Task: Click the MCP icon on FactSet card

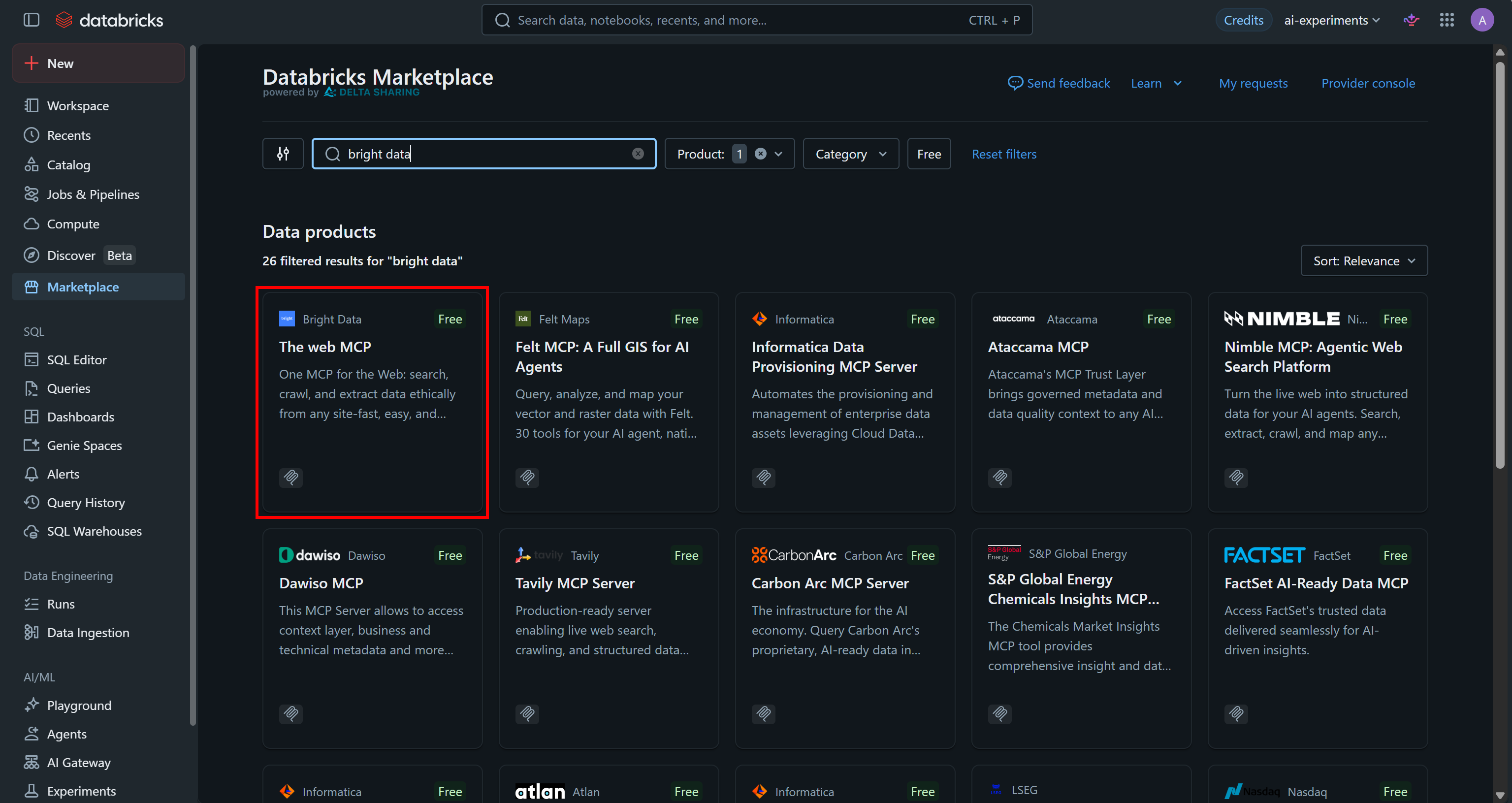Action: [1236, 714]
